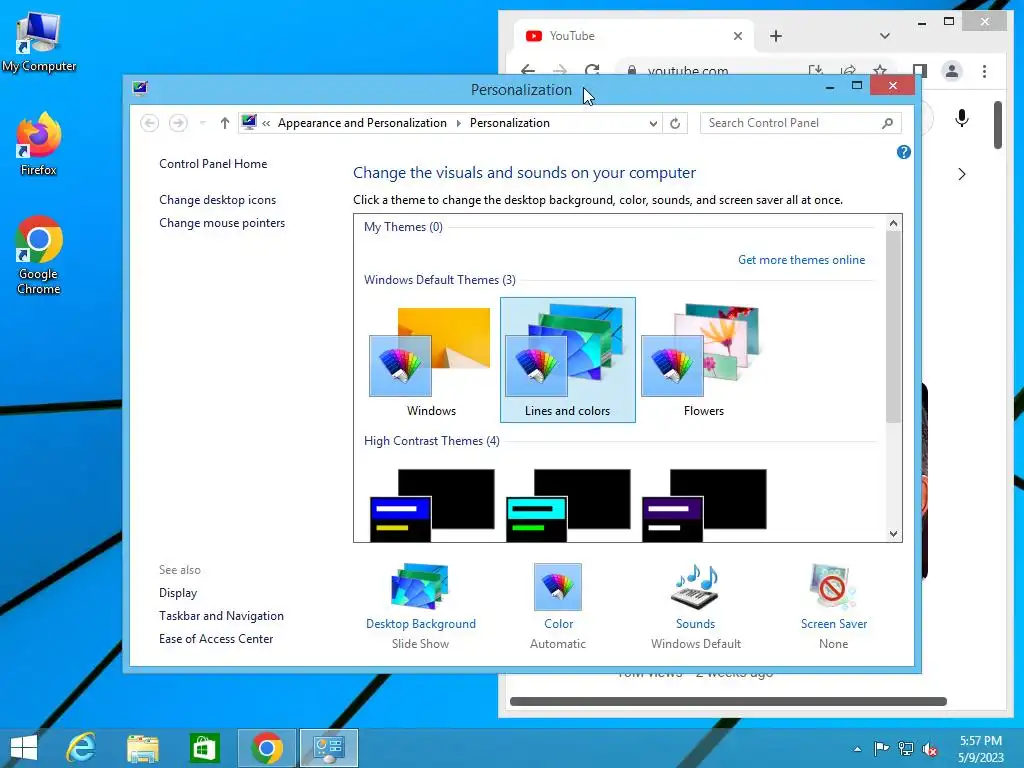Screen dimensions: 1024x768
Task: Click Chrome's tab search chevron
Action: click(x=884, y=36)
